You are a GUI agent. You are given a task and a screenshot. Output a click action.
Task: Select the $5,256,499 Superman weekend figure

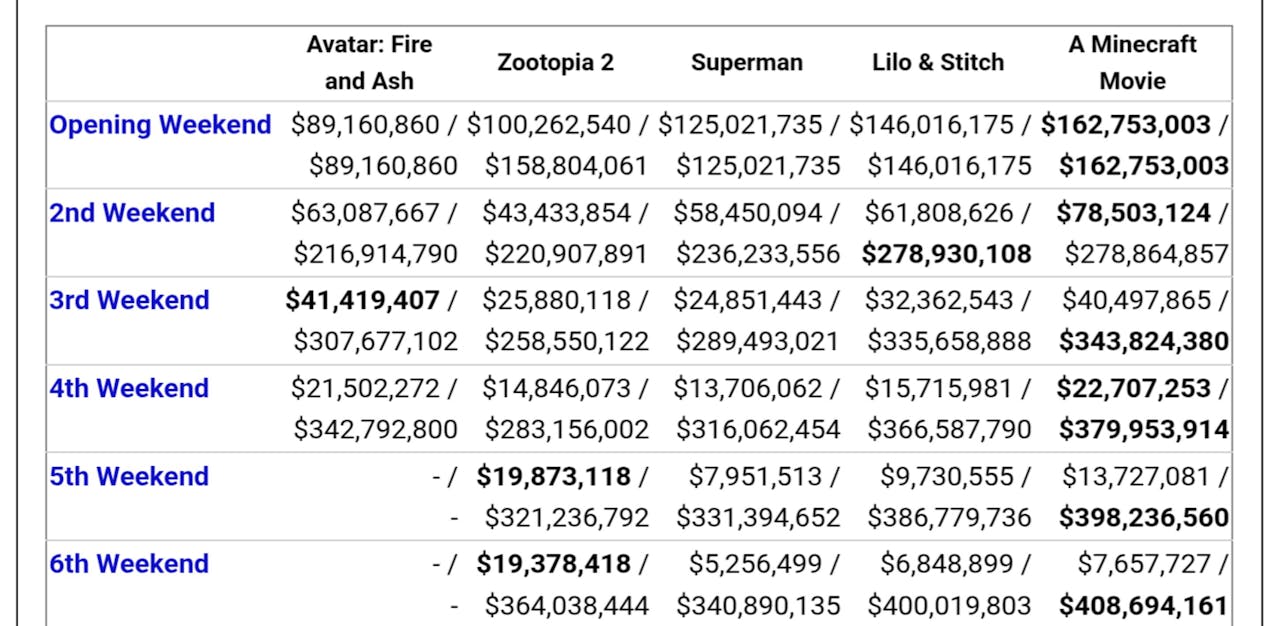click(x=756, y=564)
